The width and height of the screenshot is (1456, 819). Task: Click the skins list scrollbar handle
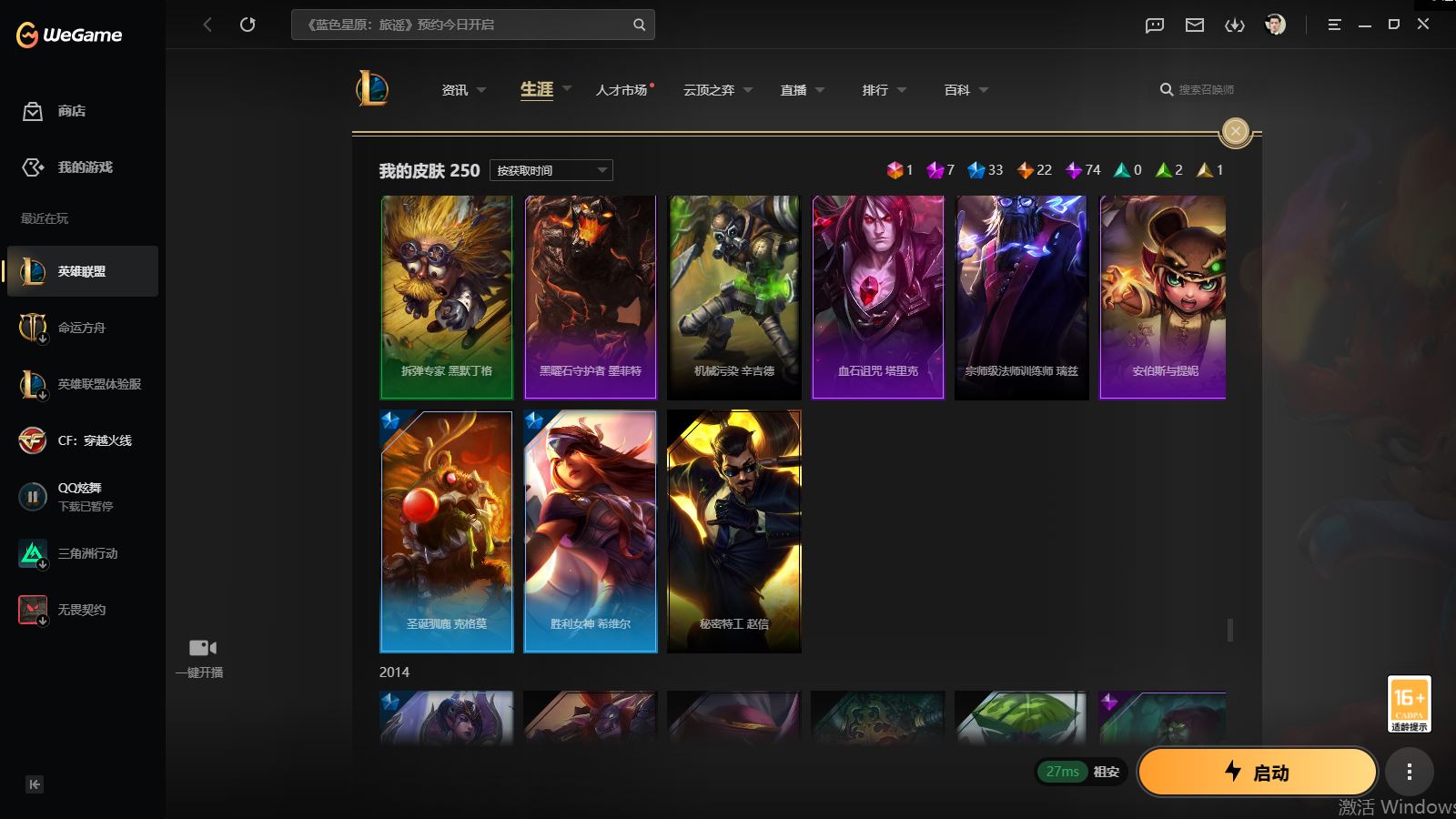1230,630
